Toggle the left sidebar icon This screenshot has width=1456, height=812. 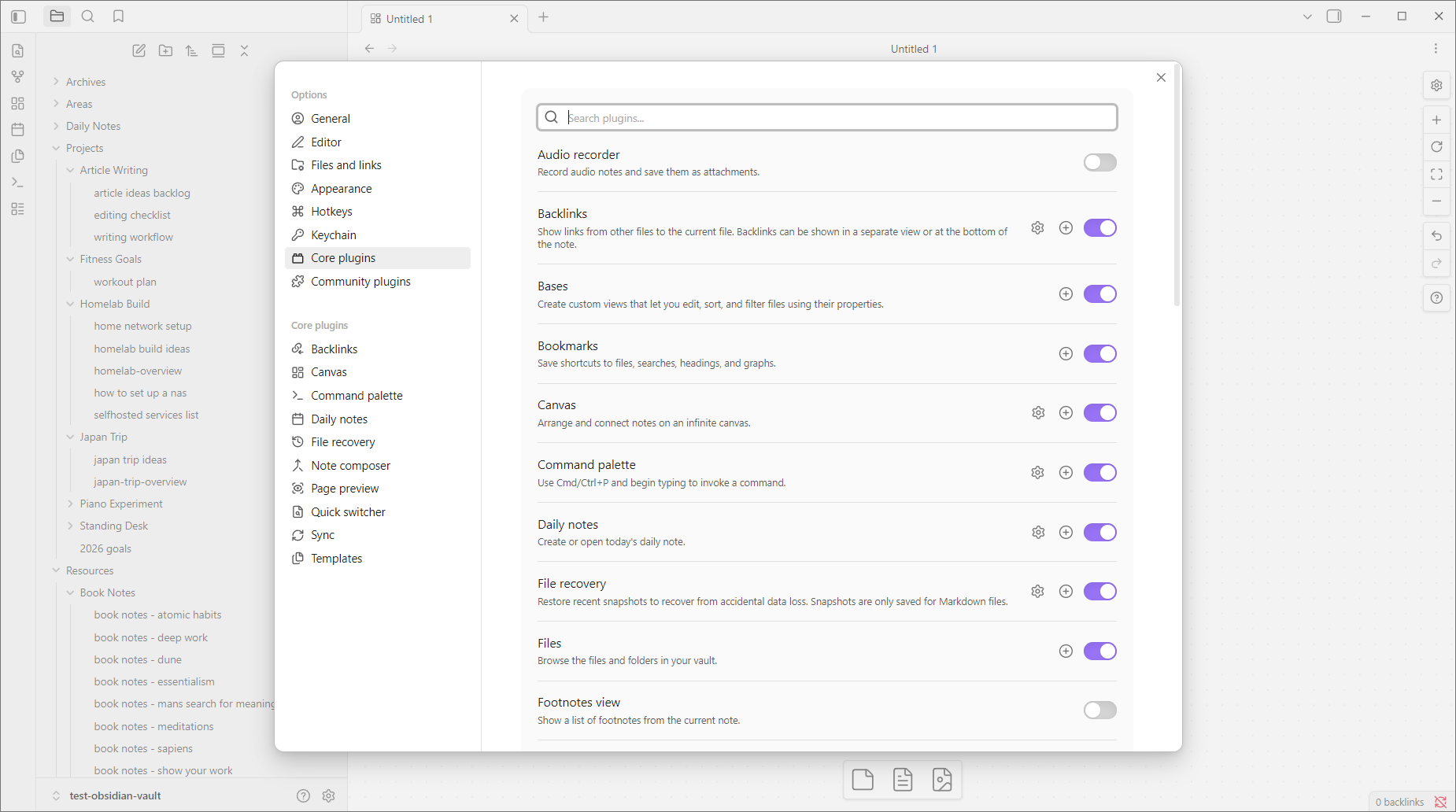[19, 17]
